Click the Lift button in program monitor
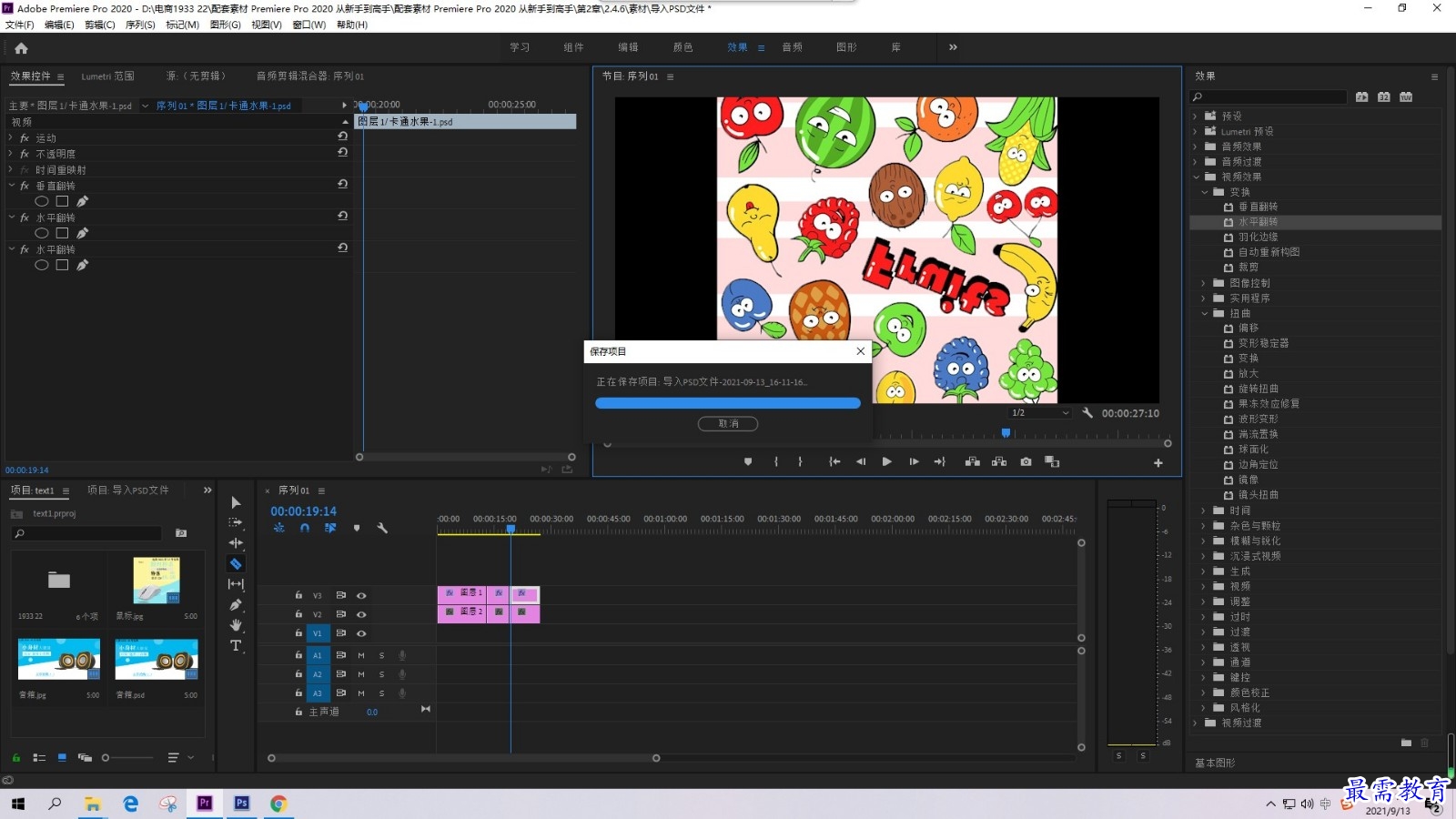The image size is (1456, 819). tap(972, 462)
